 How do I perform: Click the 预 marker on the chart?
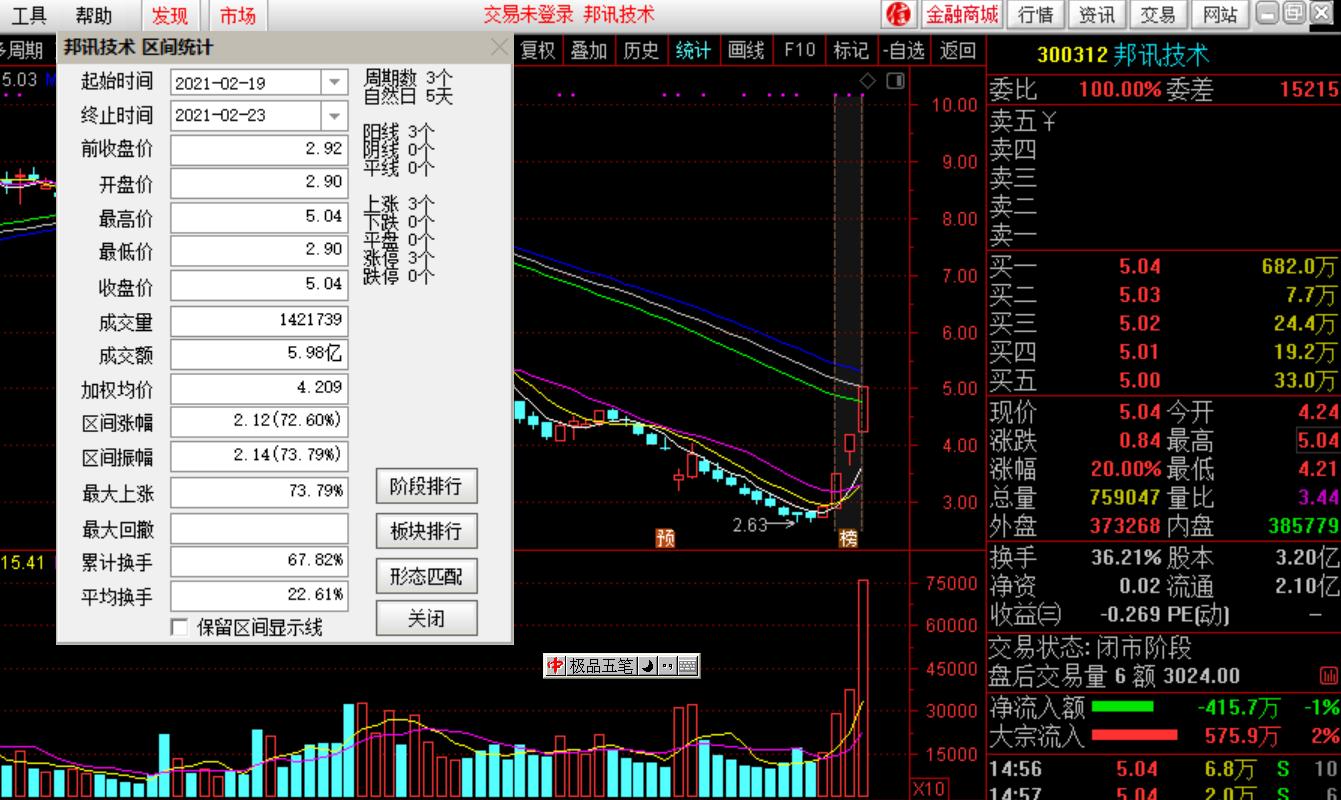pos(665,538)
